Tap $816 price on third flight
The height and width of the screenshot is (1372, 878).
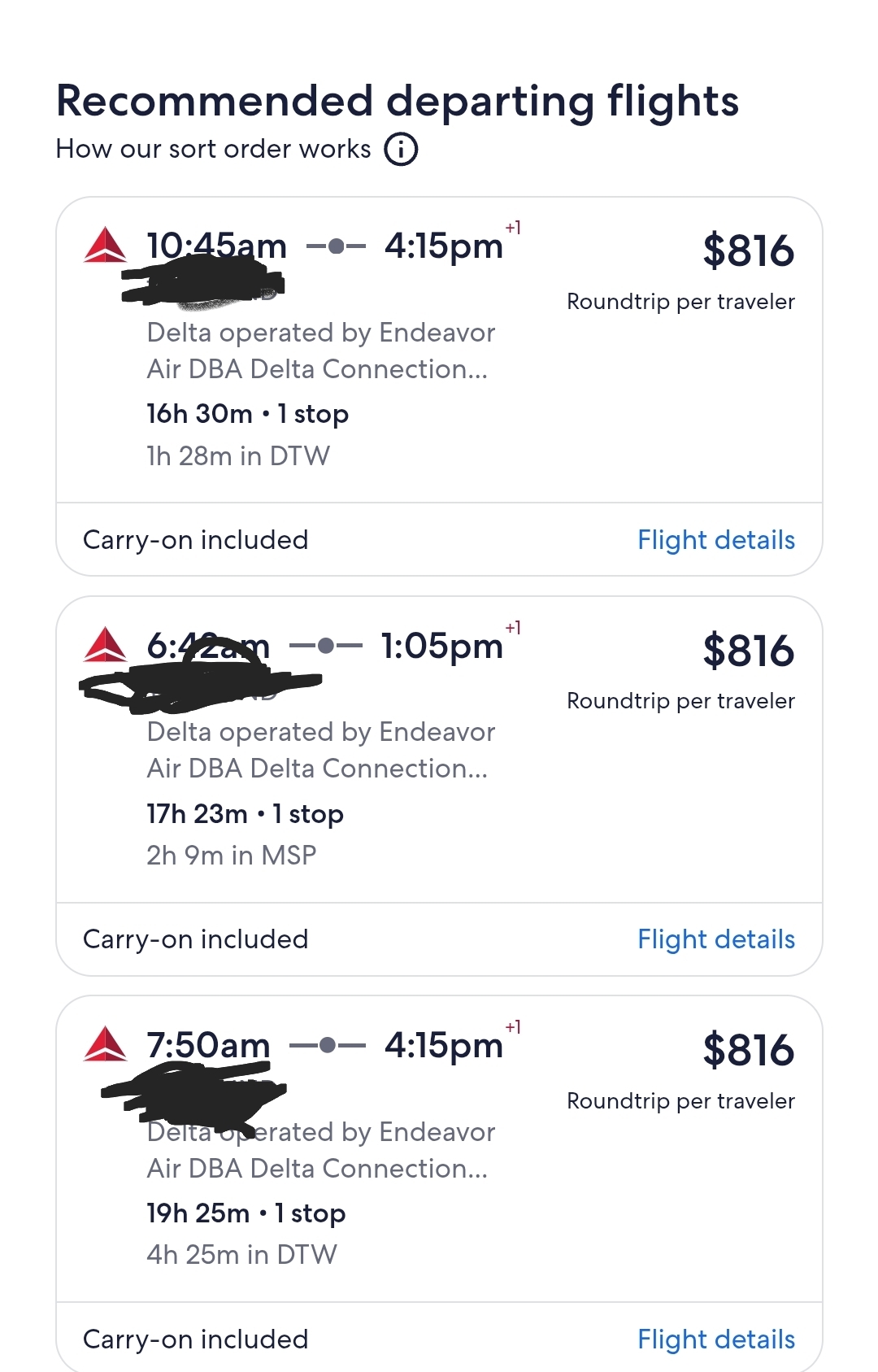[749, 1050]
